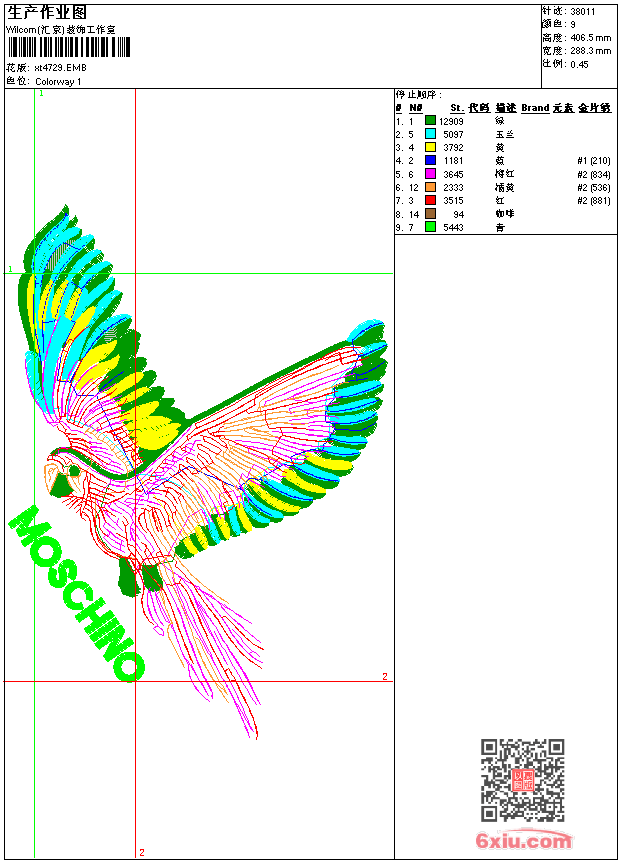The image size is (620, 860).
Task: Click the bright green swatch in stop row 9
Action: (x=430, y=227)
